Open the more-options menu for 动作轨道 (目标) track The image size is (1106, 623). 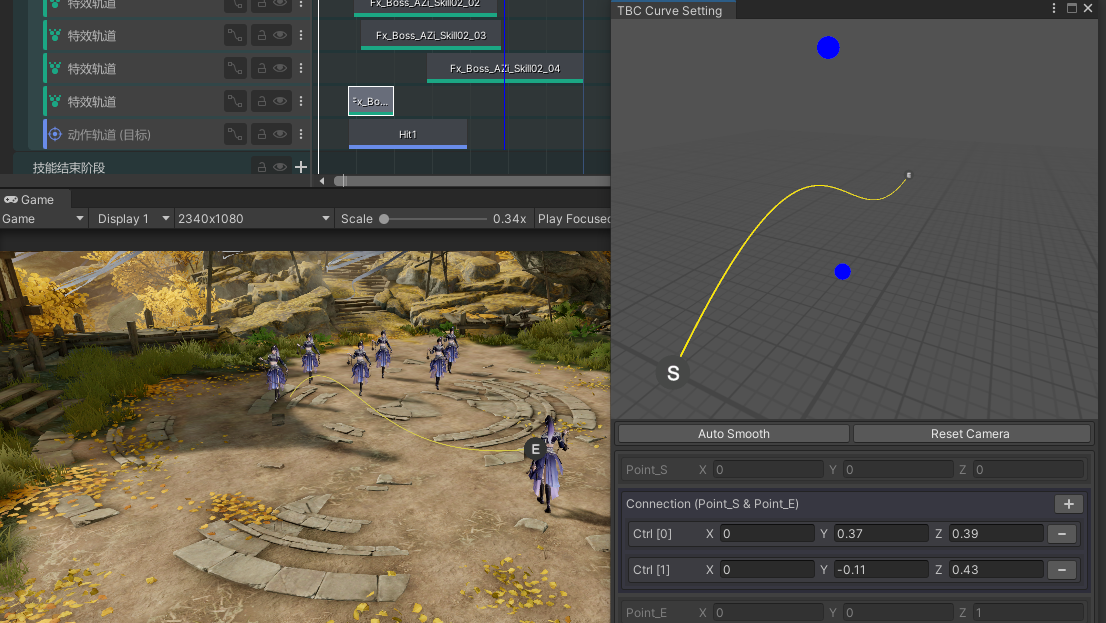[x=301, y=134]
